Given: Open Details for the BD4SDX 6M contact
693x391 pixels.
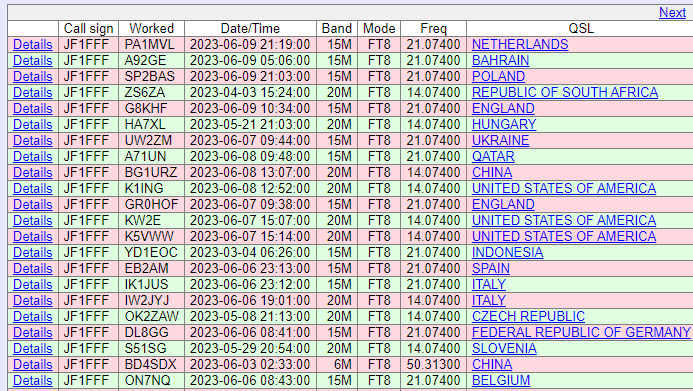Looking at the screenshot, I should [33, 364].
